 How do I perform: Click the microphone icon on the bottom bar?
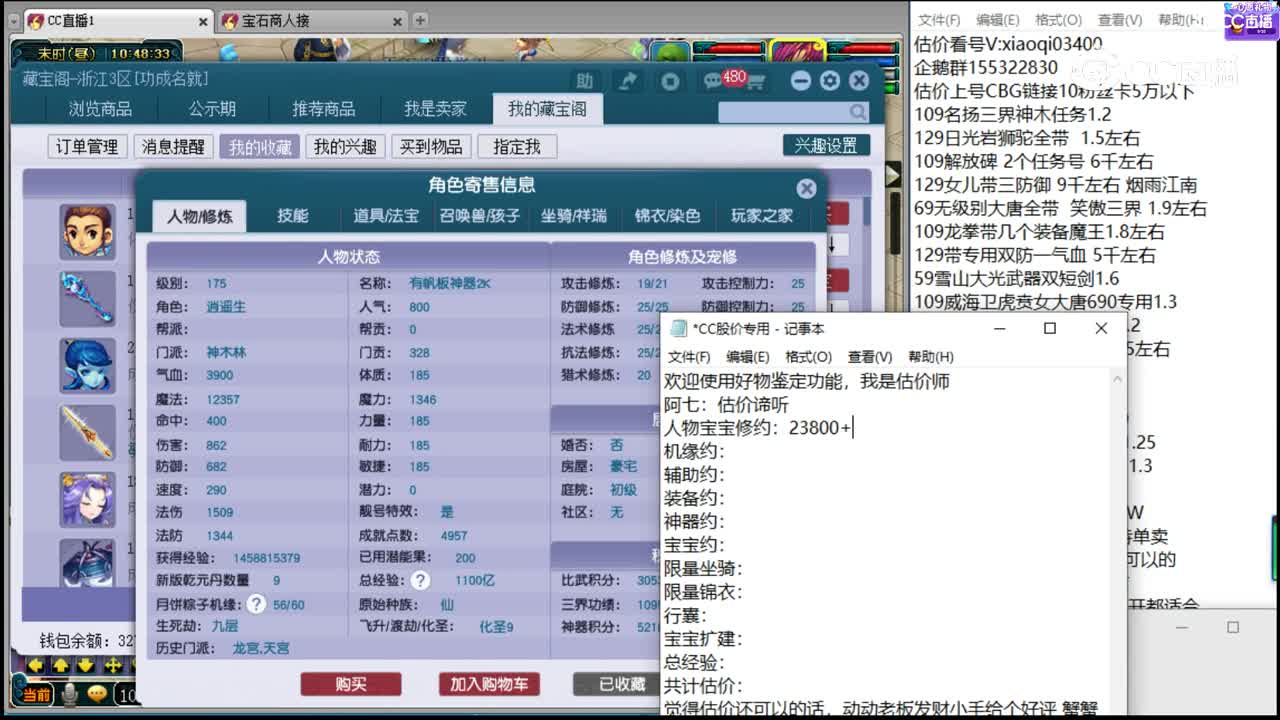point(69,693)
